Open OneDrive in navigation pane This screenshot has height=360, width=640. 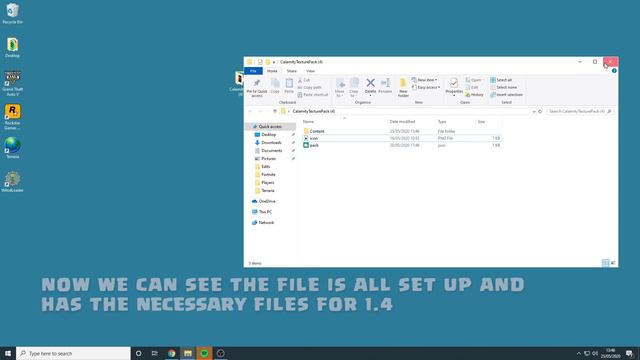pyautogui.click(x=267, y=201)
